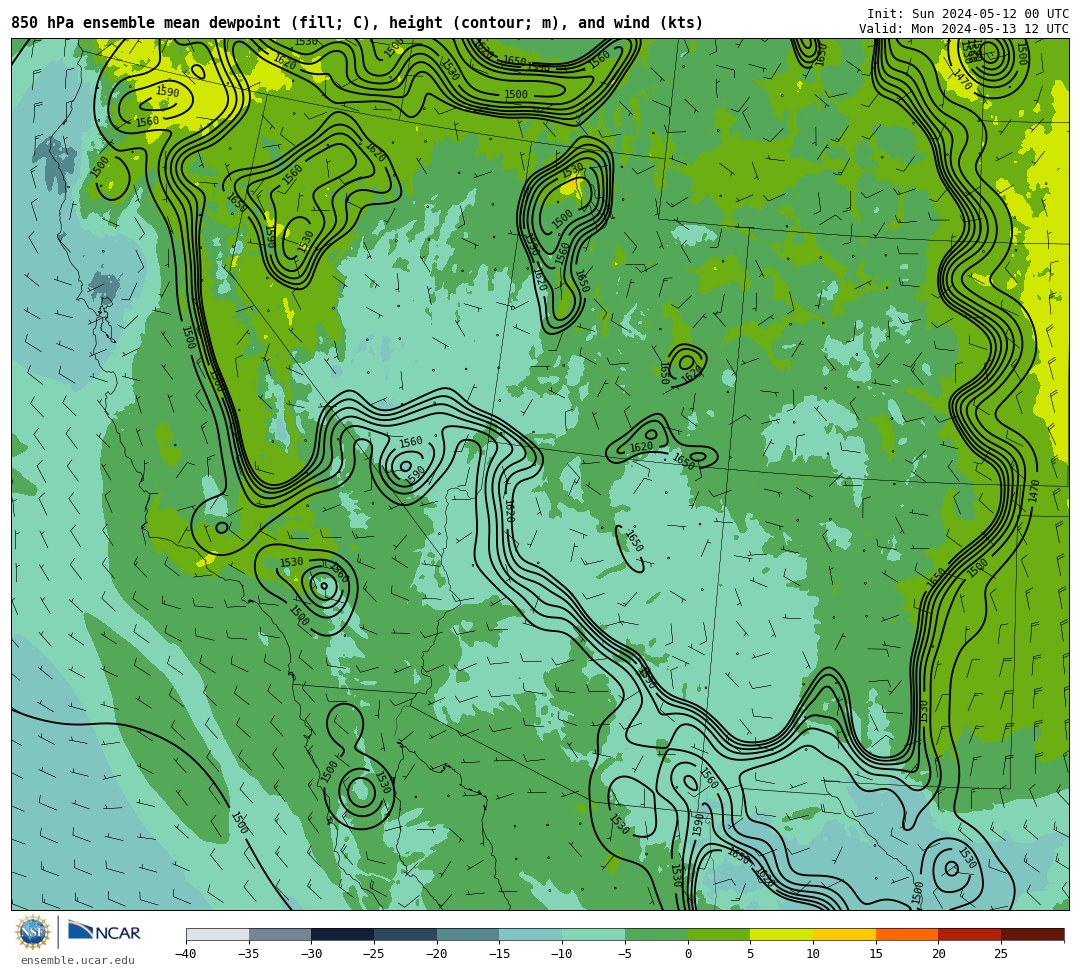Pick the dark navy -30 to -25 swatch
Image resolution: width=1080 pixels, height=973 pixels.
click(x=343, y=934)
